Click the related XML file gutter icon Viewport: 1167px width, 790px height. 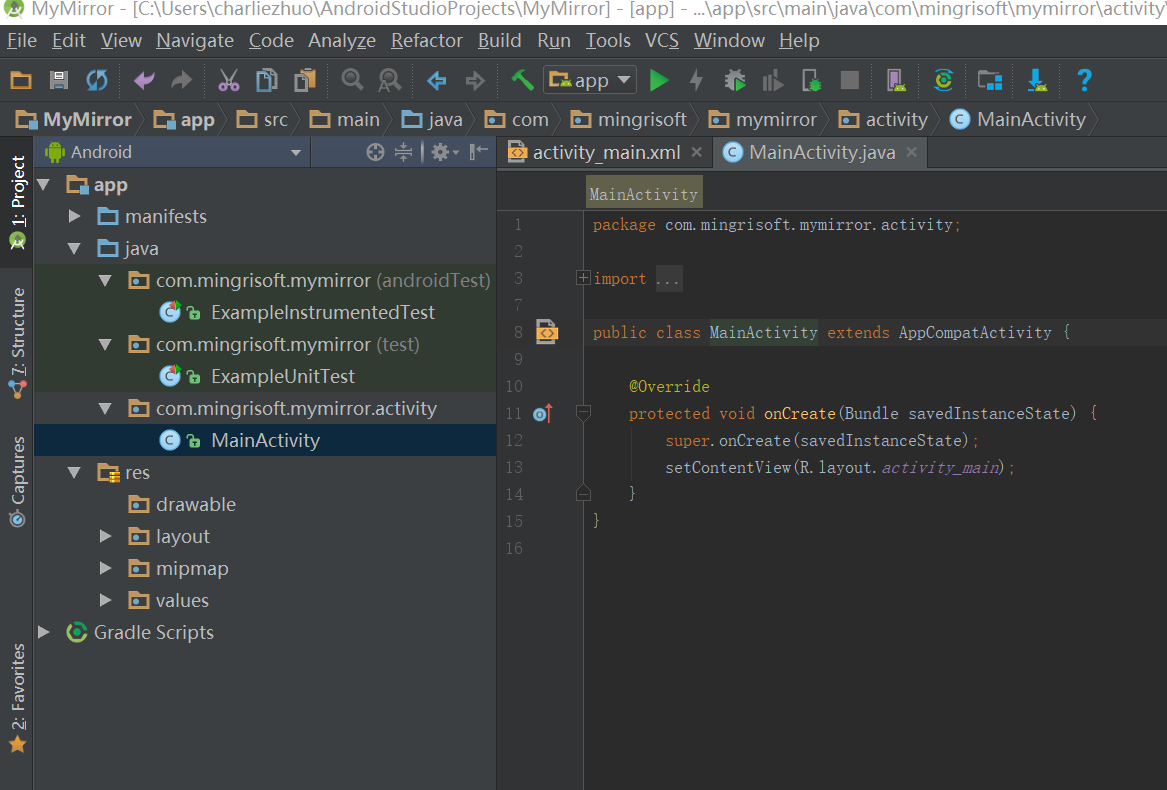(x=547, y=332)
